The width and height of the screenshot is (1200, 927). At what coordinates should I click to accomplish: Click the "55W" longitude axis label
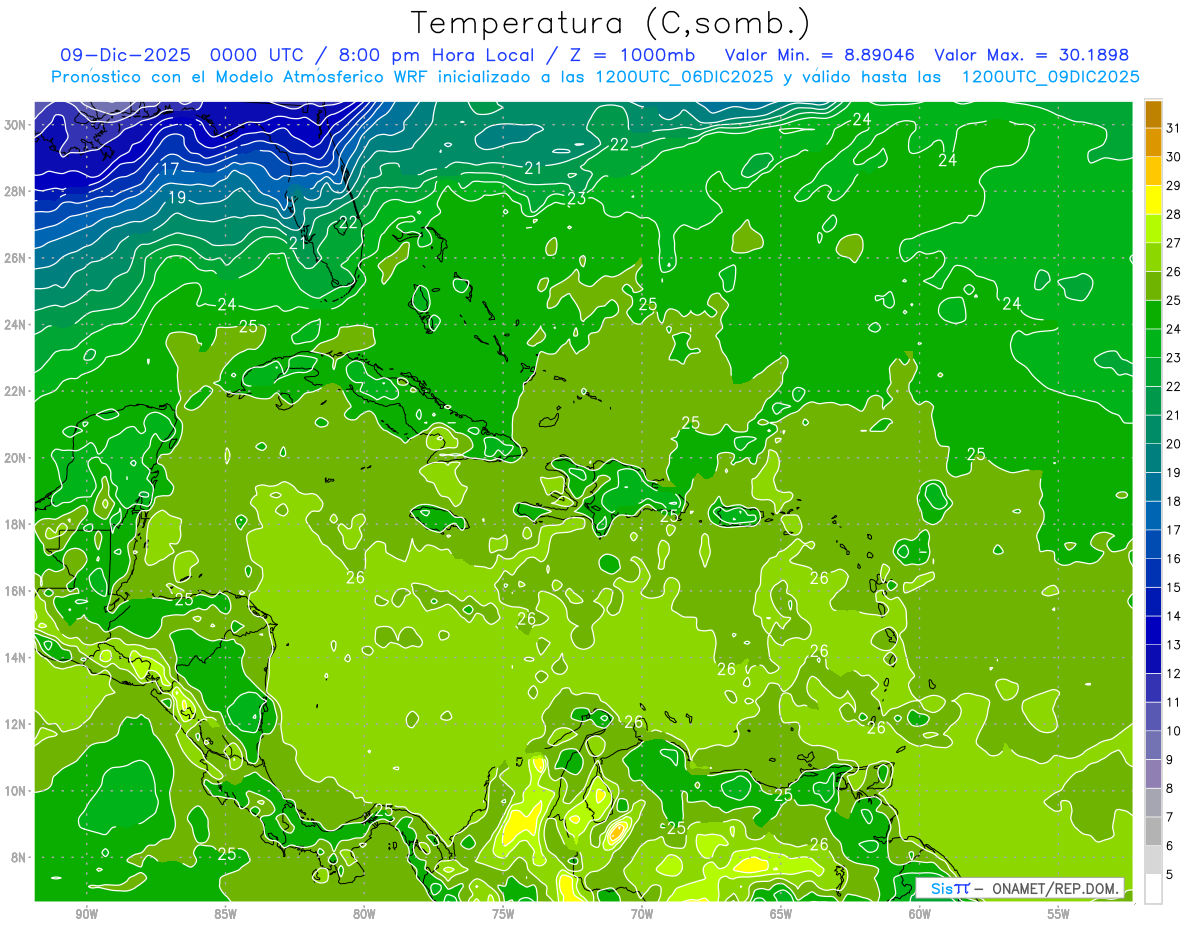[1059, 914]
